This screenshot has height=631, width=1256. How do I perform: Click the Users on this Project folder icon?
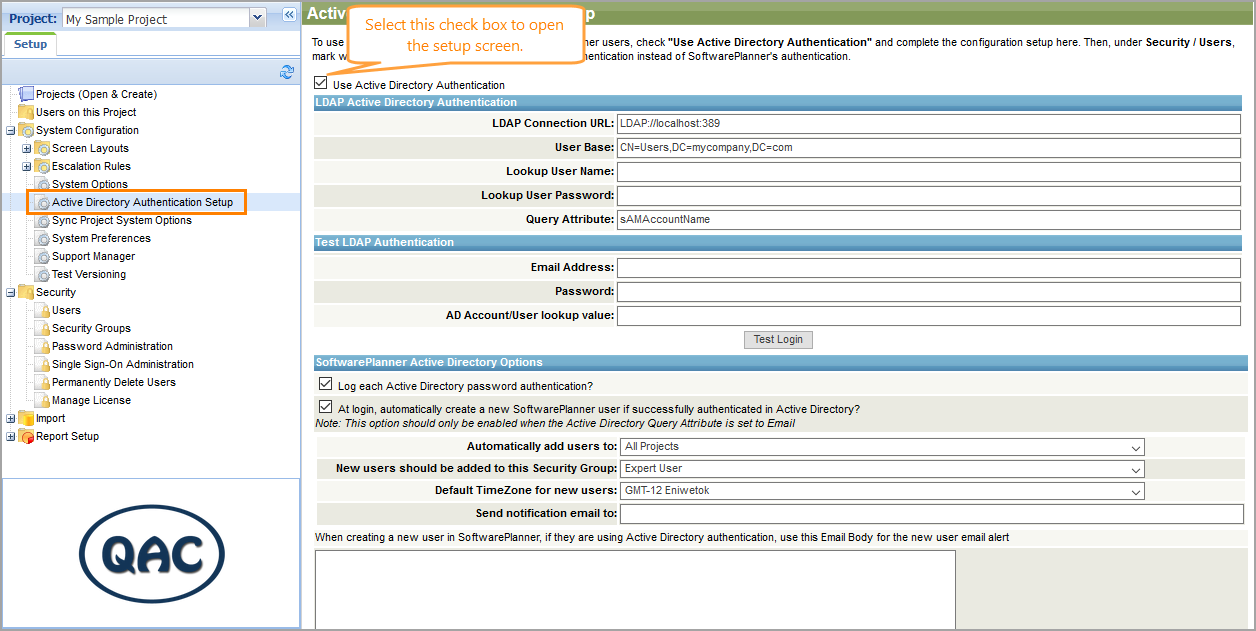click(x=26, y=112)
